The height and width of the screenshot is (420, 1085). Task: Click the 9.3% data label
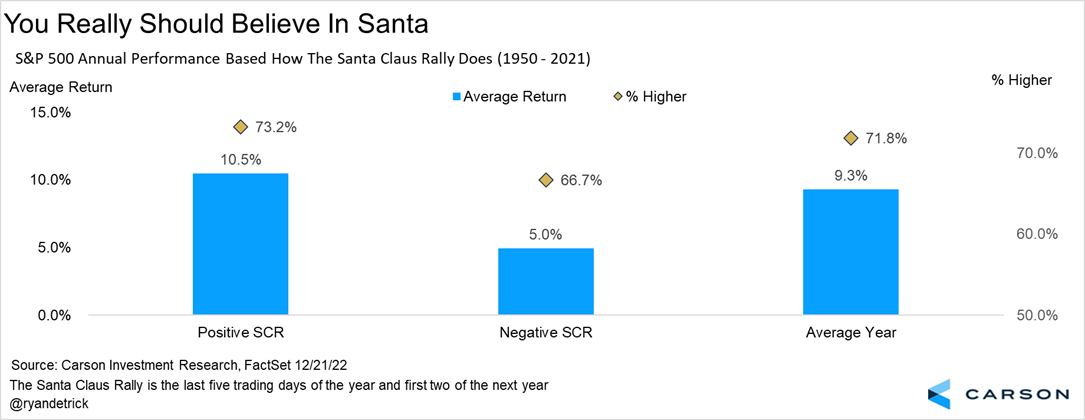[x=851, y=174]
